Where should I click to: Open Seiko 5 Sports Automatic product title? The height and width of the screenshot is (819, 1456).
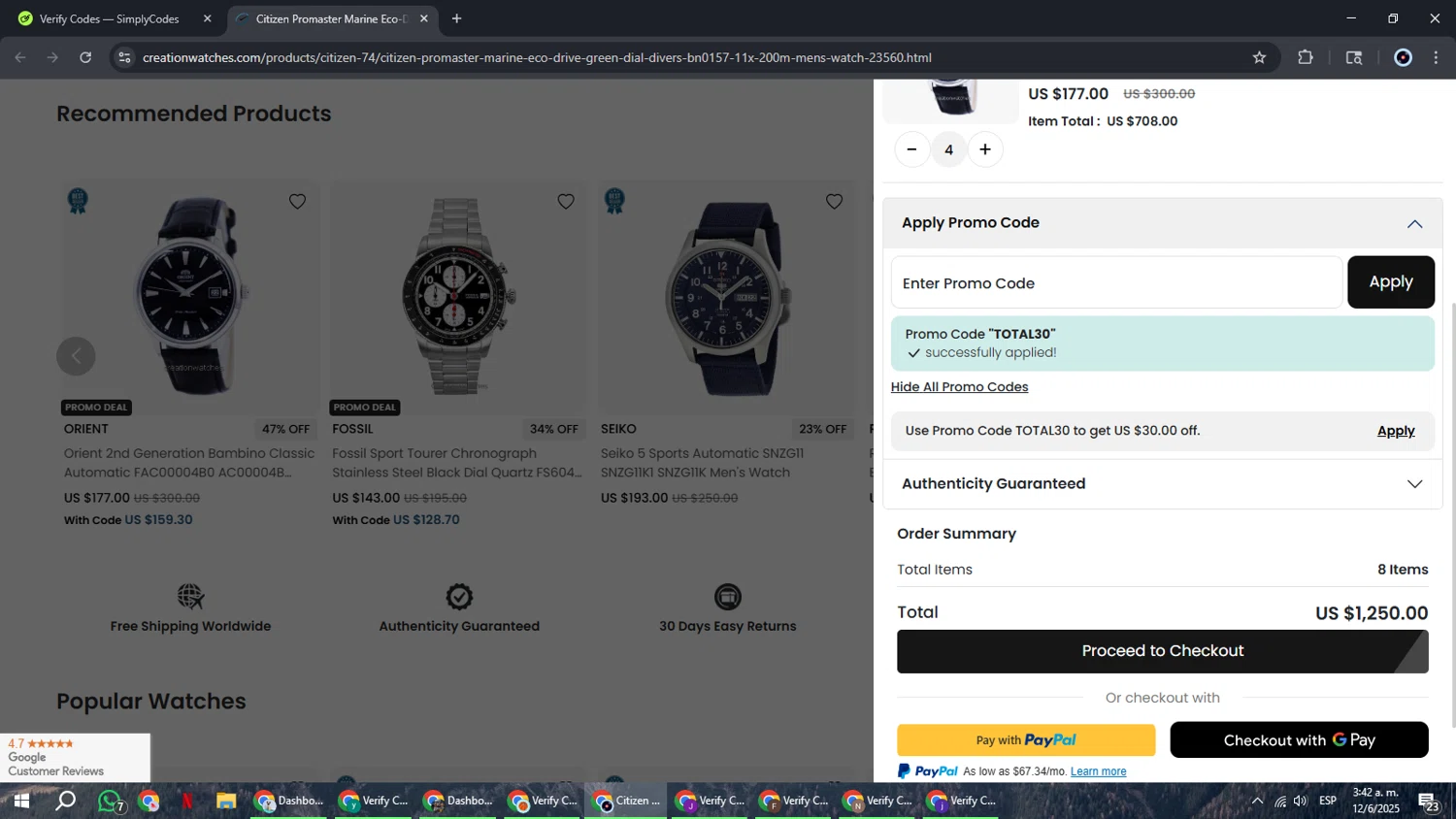click(x=702, y=463)
